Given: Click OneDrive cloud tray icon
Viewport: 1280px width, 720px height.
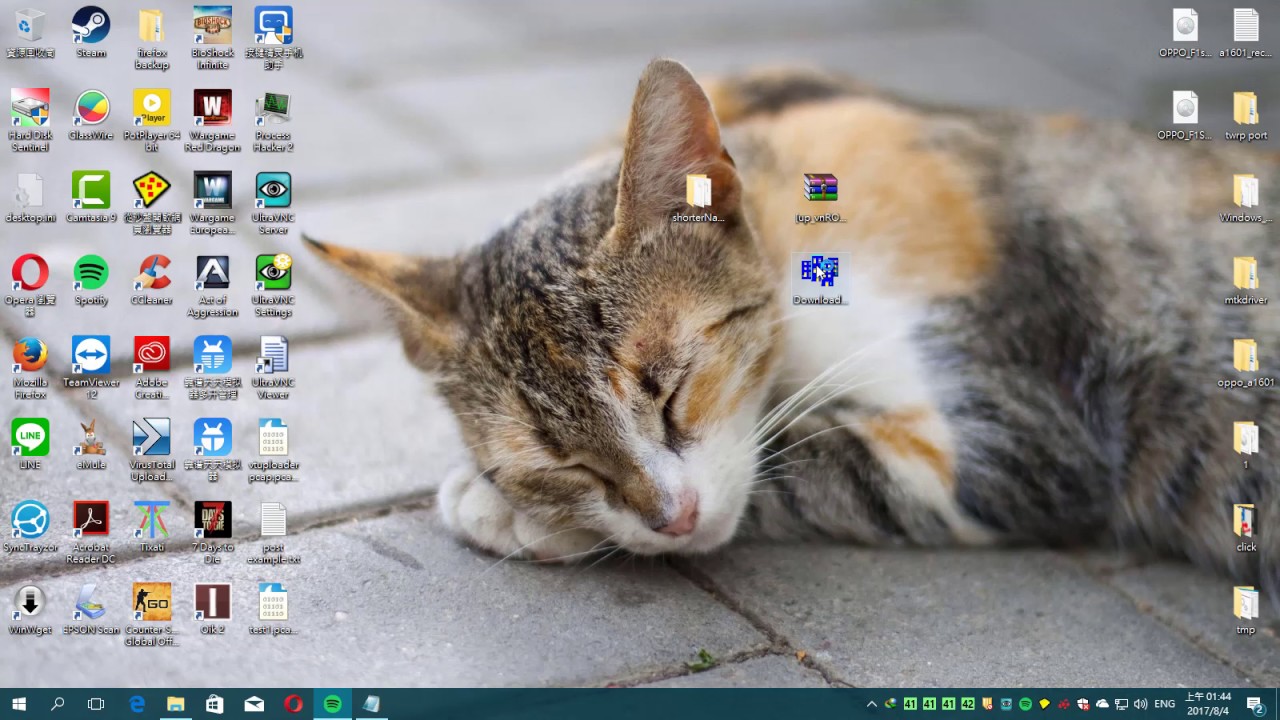Looking at the screenshot, I should click(1102, 704).
